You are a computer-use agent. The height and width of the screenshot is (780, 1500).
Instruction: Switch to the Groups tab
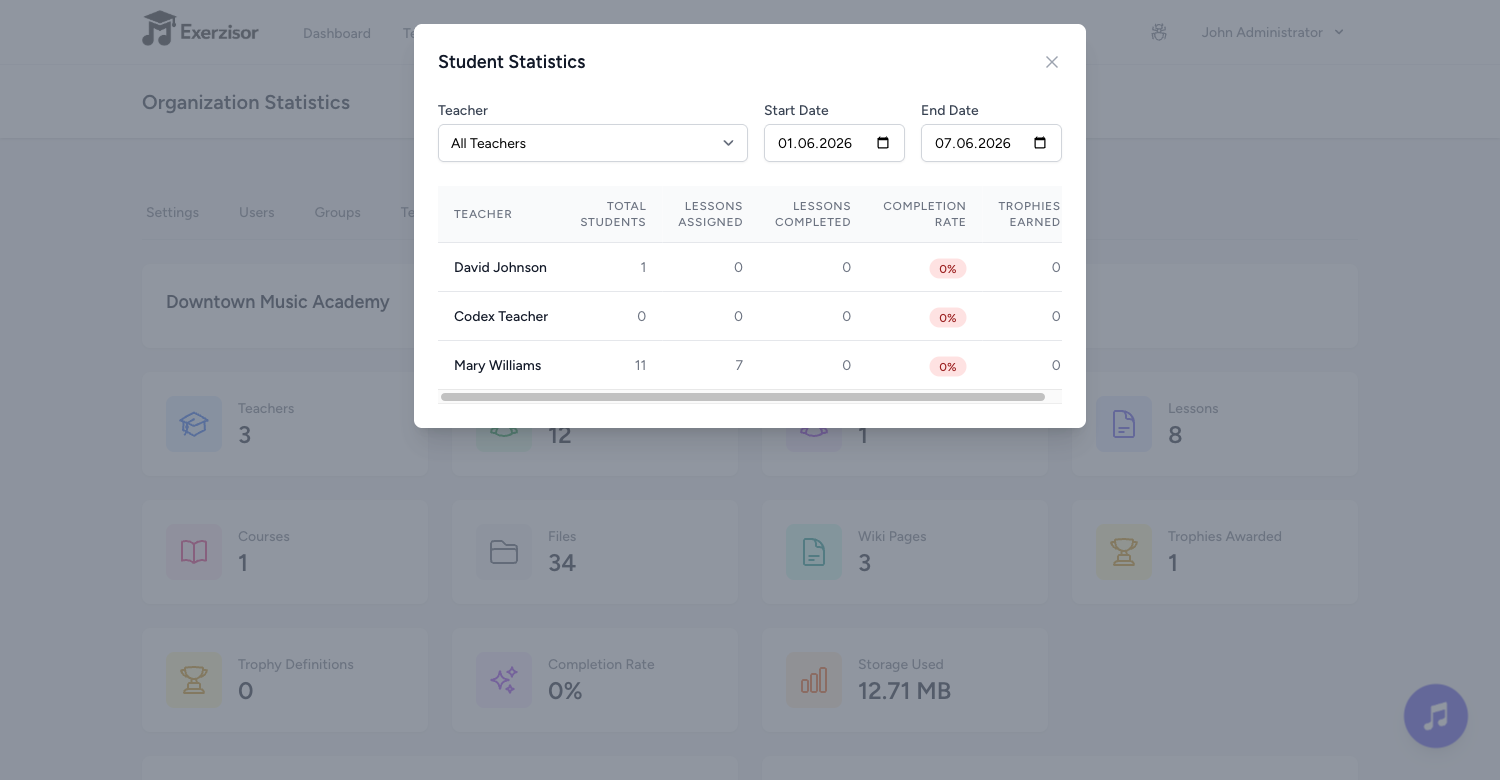[x=337, y=212]
